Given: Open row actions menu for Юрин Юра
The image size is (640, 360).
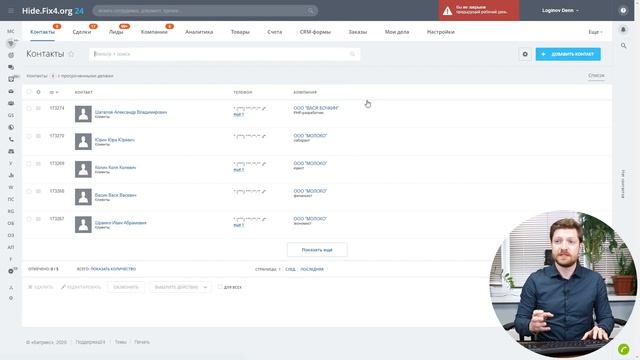Looking at the screenshot, I should [38, 136].
